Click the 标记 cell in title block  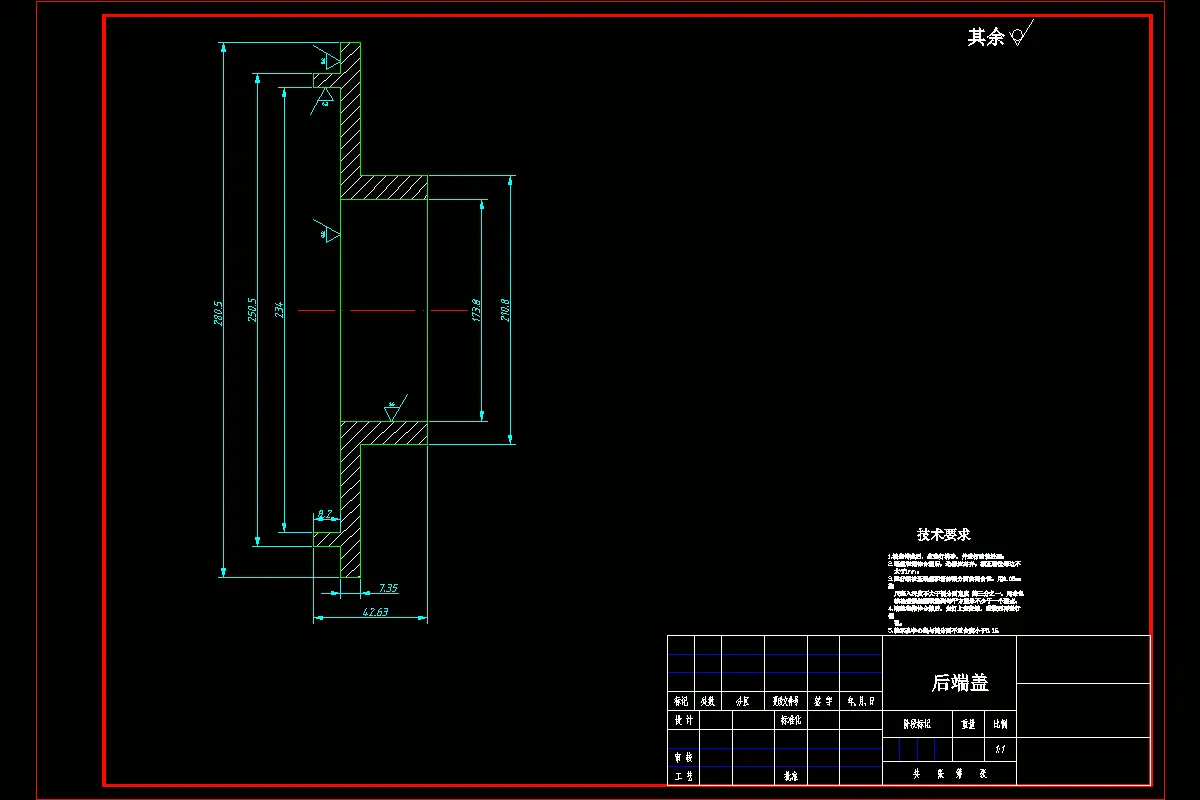(x=681, y=701)
